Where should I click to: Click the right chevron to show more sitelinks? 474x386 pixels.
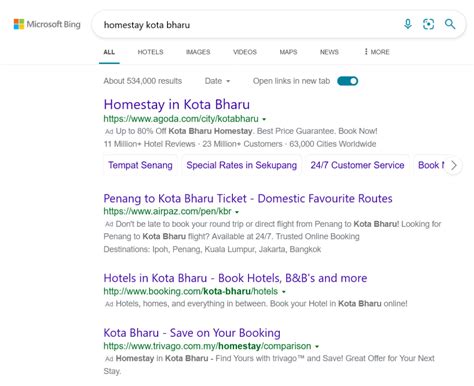coord(453,165)
